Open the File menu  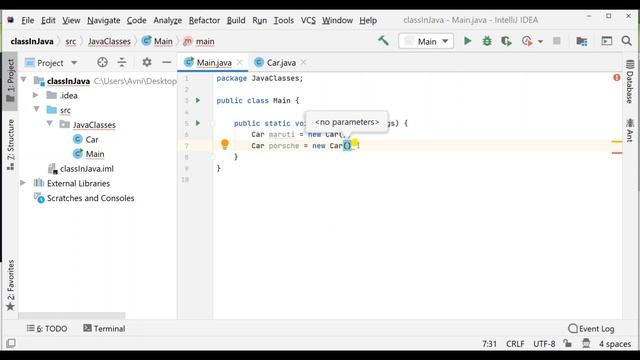27,20
